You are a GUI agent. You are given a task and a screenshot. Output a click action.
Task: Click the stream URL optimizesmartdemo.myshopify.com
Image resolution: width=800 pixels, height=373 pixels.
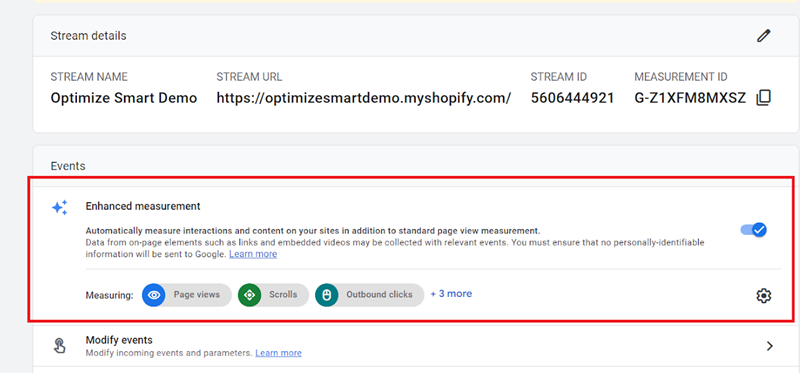[363, 98]
